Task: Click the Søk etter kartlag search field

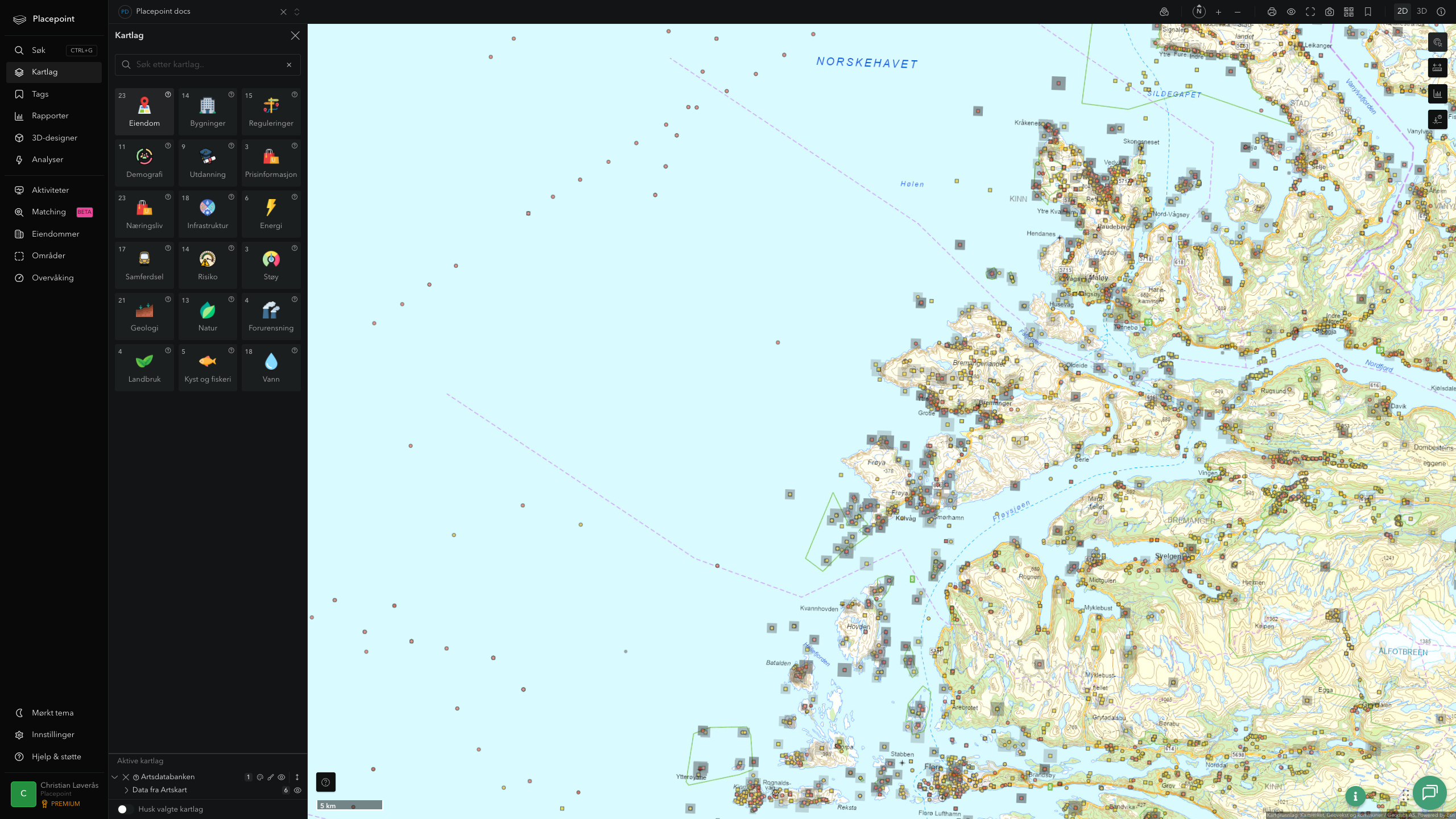Action: [x=208, y=65]
